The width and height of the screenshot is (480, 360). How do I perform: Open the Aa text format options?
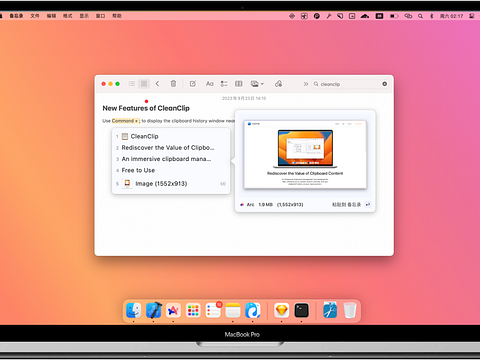[209, 84]
